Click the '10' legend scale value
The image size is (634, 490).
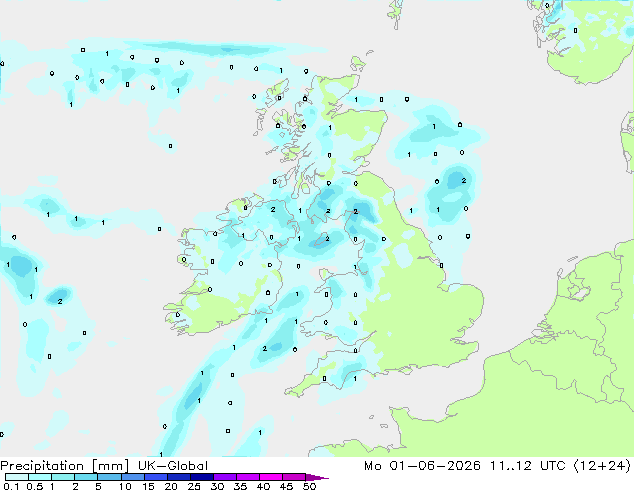click(x=125, y=486)
